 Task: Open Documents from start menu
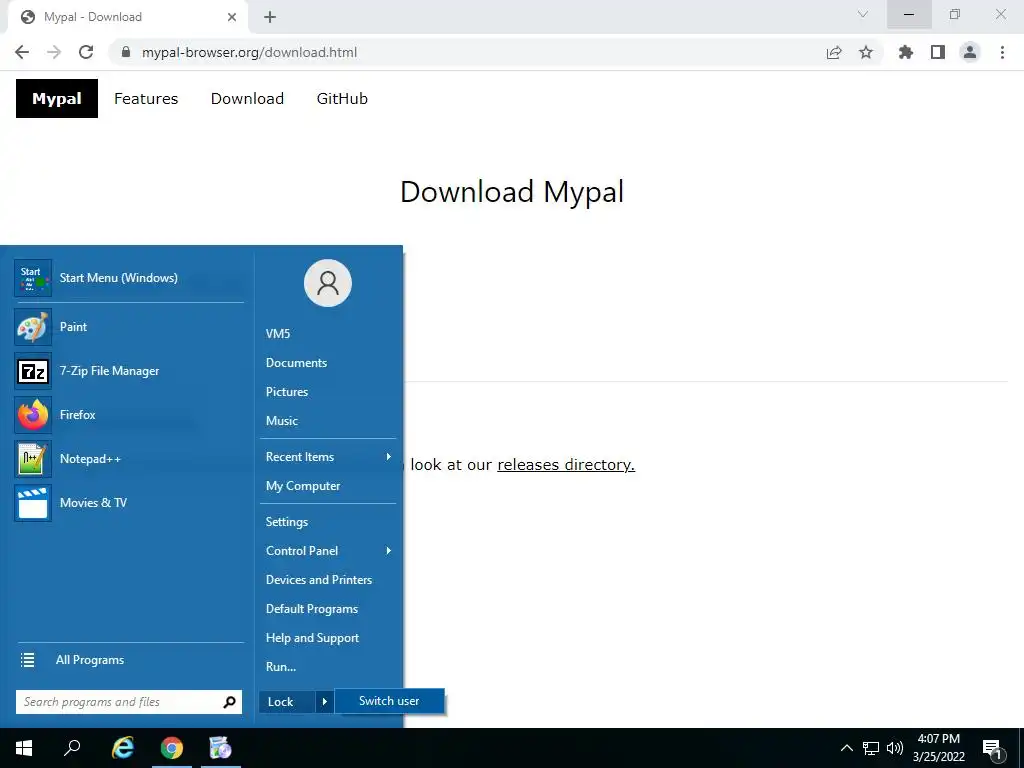pyautogui.click(x=296, y=362)
